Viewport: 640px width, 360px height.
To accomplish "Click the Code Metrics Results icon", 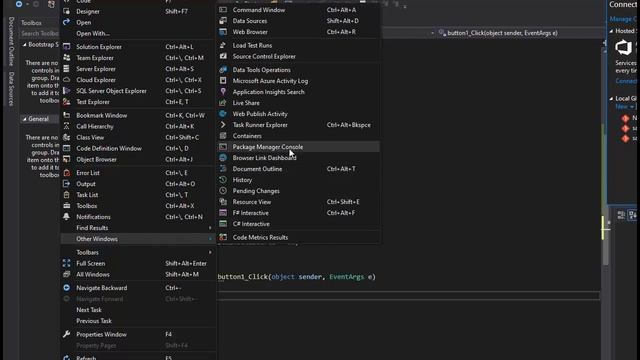I will [x=223, y=237].
